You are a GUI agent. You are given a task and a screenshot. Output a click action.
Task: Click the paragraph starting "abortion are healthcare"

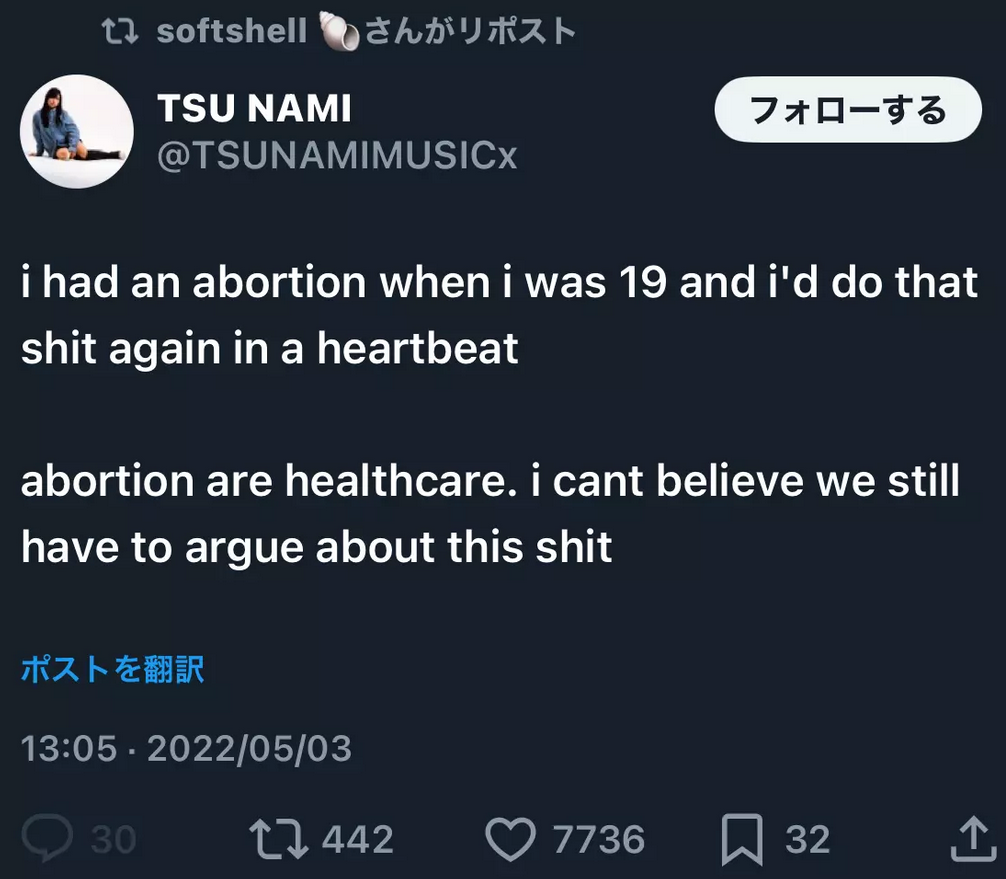490,514
